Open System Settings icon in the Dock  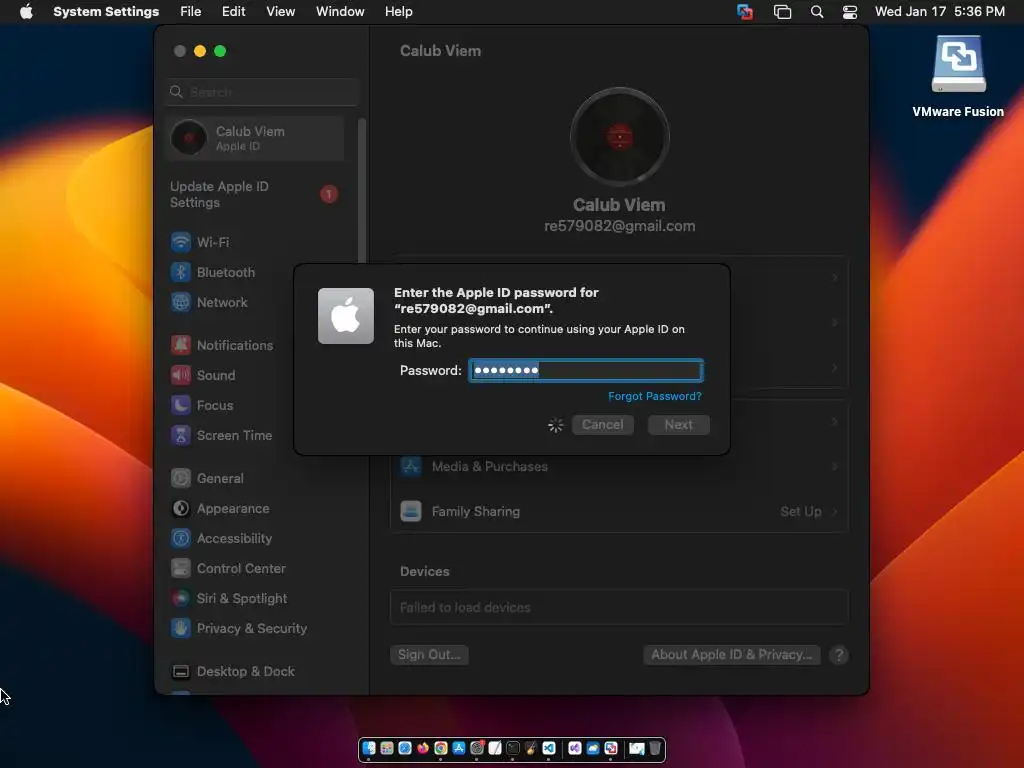[x=477, y=748]
